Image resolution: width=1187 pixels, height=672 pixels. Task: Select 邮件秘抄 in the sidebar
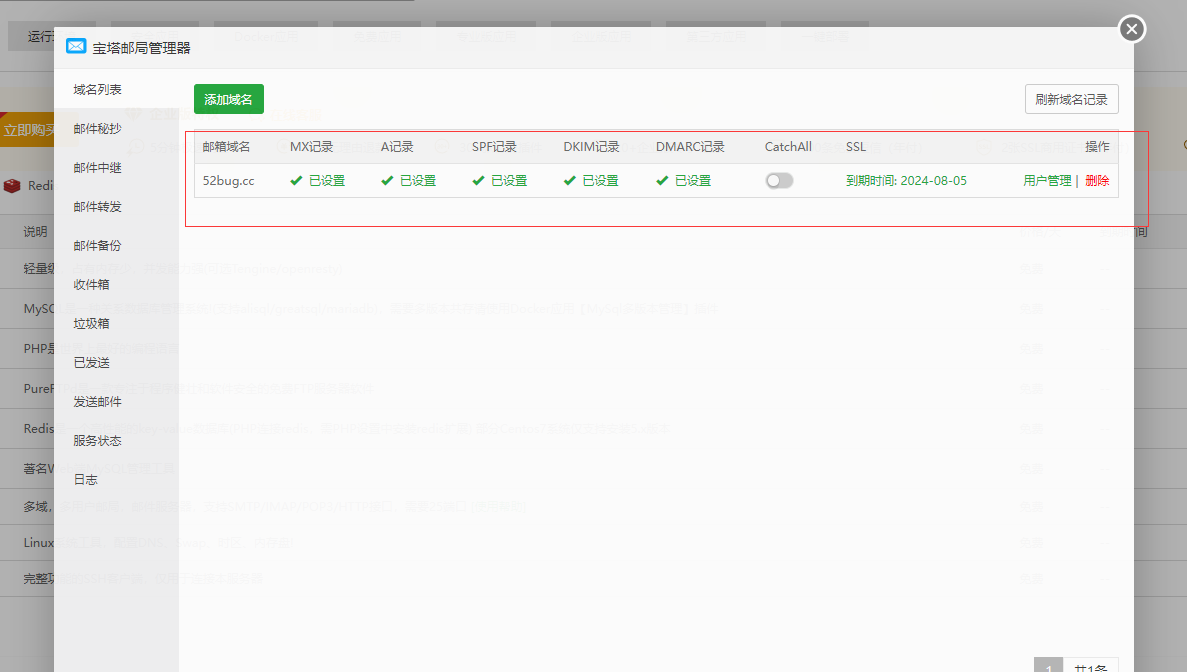[98, 129]
